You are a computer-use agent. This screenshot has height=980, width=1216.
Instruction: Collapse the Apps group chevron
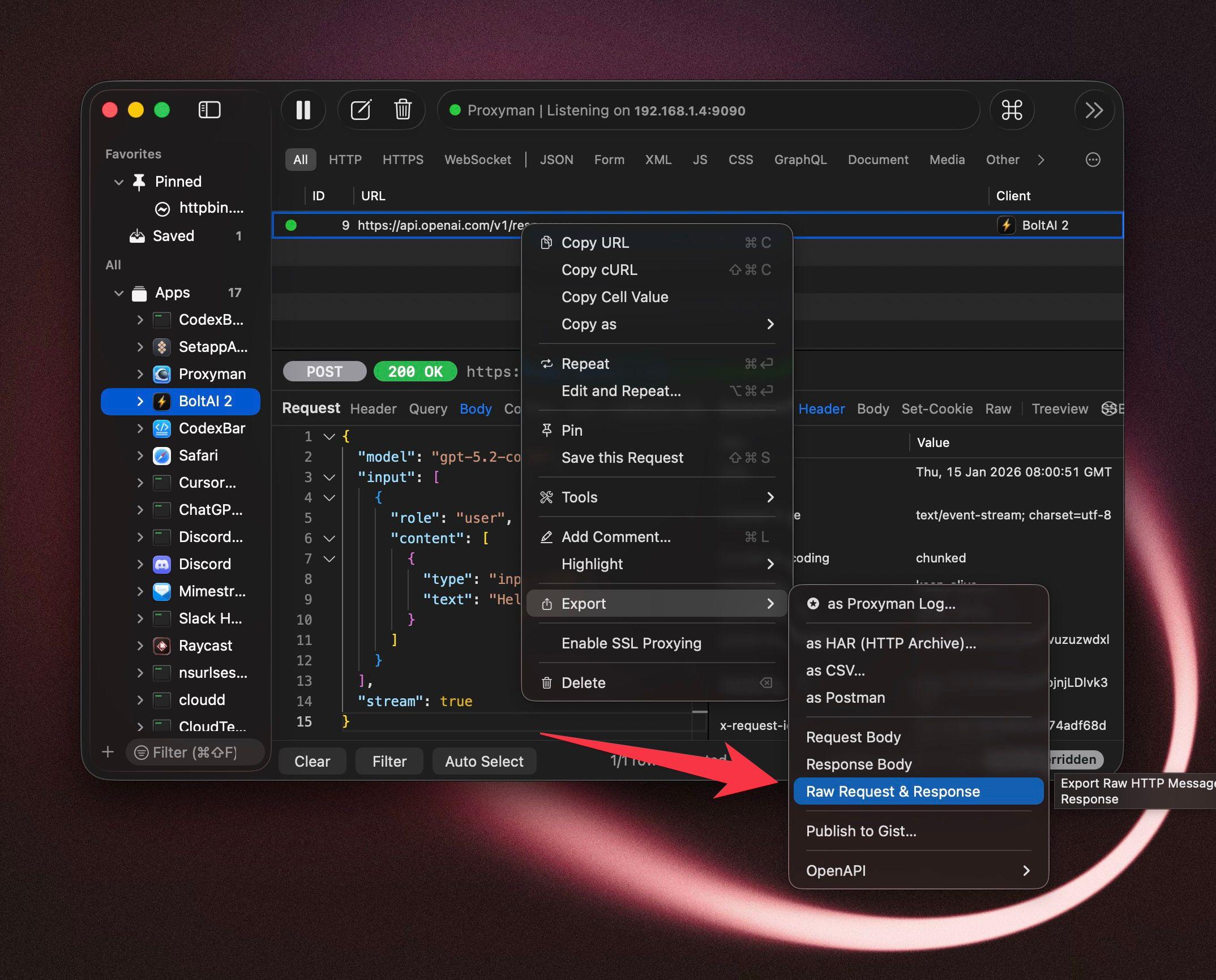pos(119,293)
